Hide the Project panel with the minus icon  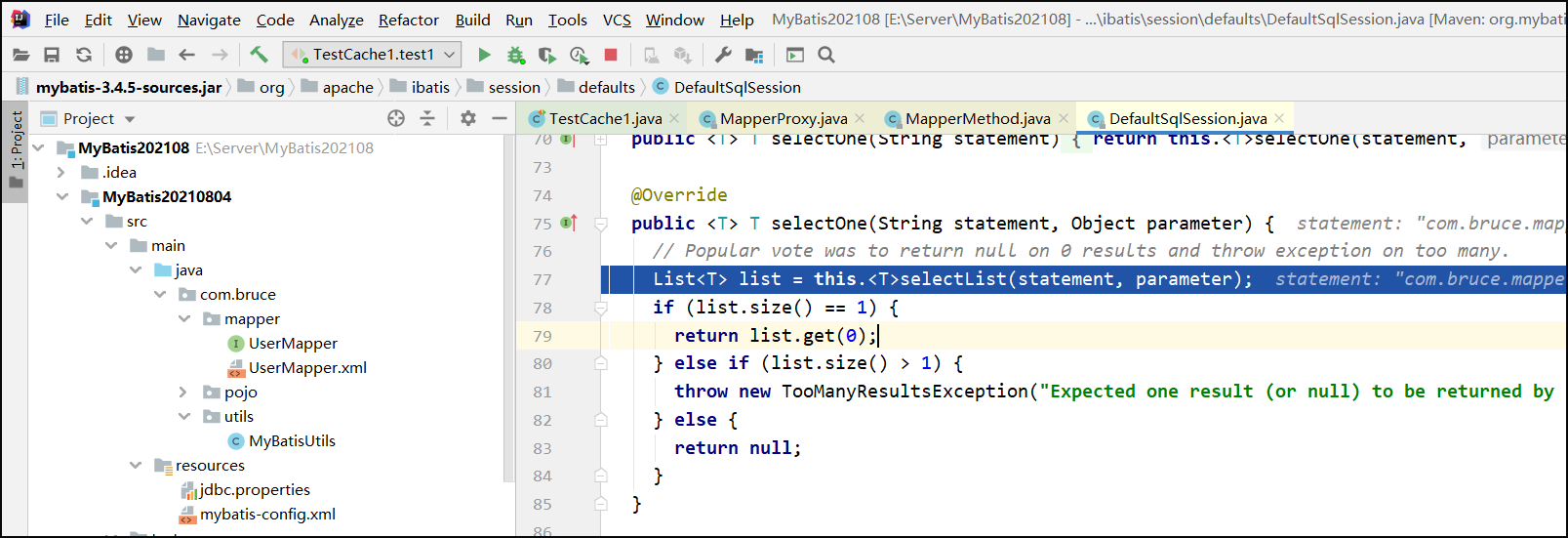(500, 118)
